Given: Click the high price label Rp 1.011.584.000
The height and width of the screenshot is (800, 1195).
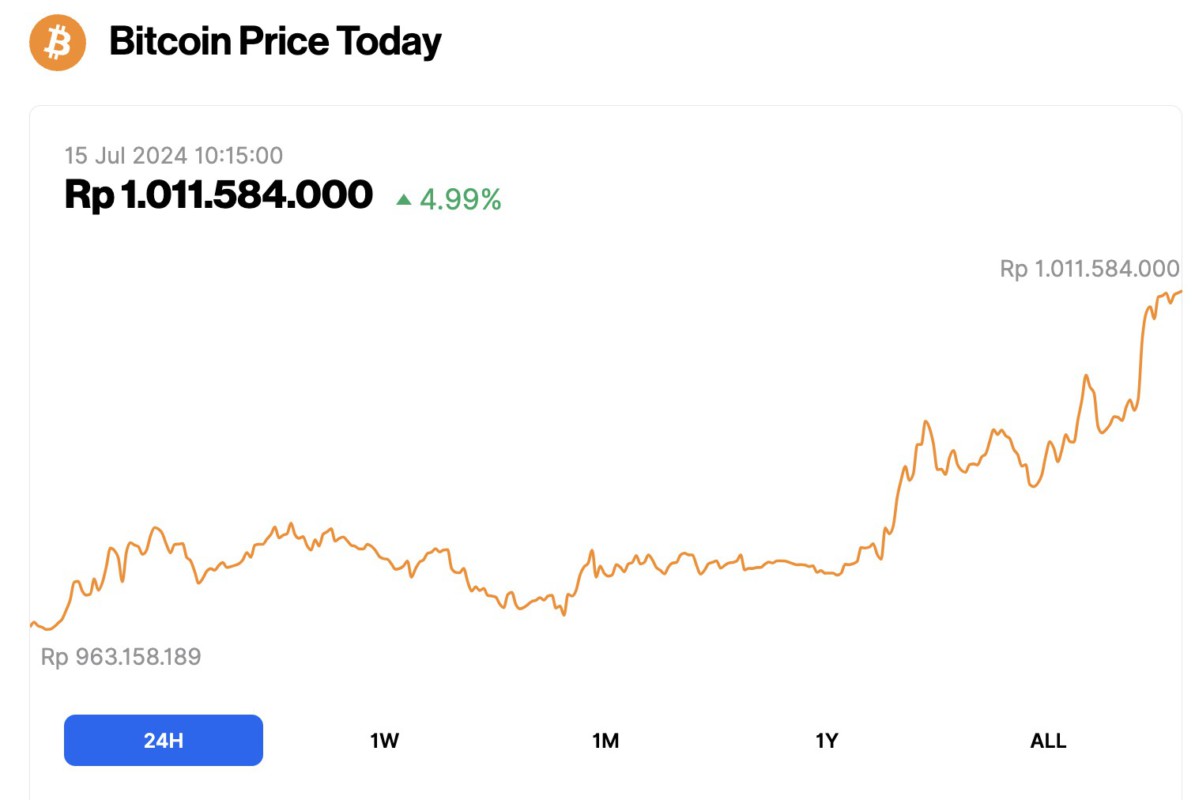Looking at the screenshot, I should pyautogui.click(x=1089, y=268).
